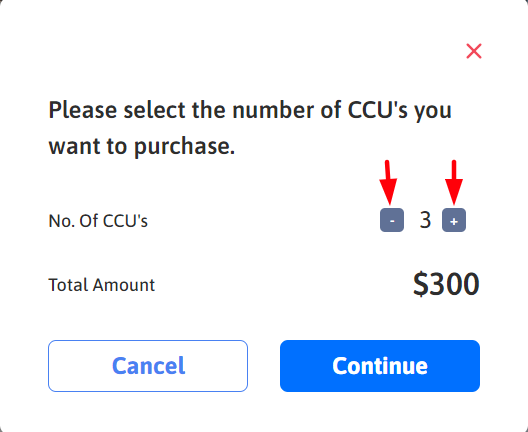The width and height of the screenshot is (528, 432).
Task: Click the red arrow above the minus button
Action: [388, 182]
